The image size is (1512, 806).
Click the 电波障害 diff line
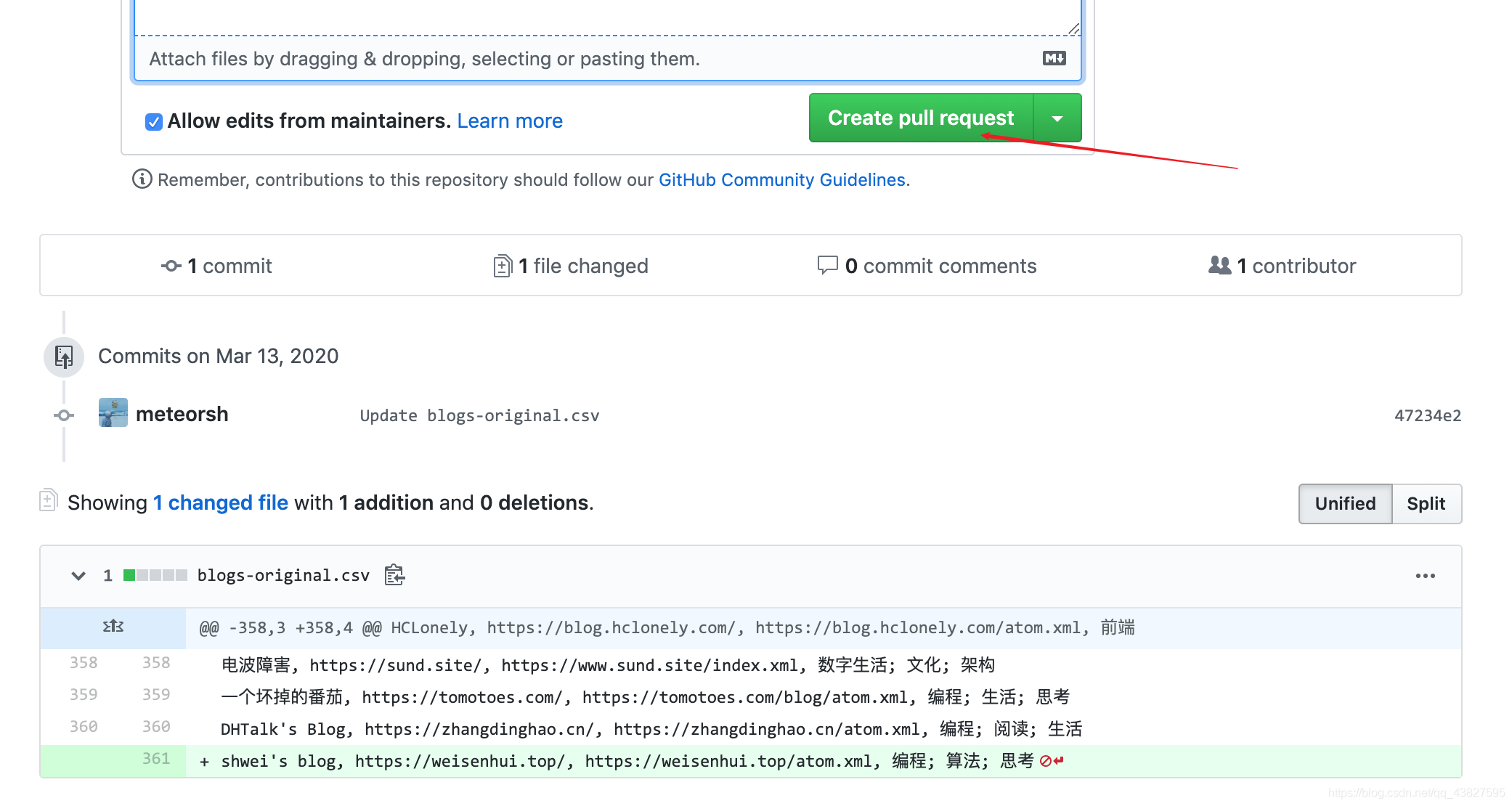click(x=824, y=665)
